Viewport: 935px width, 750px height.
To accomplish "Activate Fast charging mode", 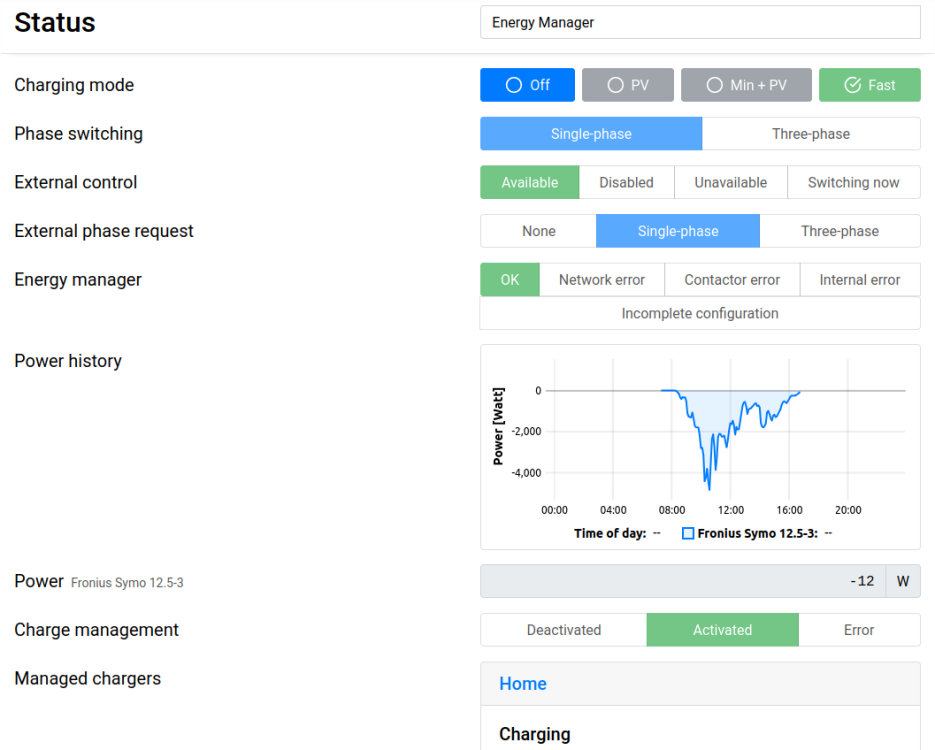I will coord(869,85).
